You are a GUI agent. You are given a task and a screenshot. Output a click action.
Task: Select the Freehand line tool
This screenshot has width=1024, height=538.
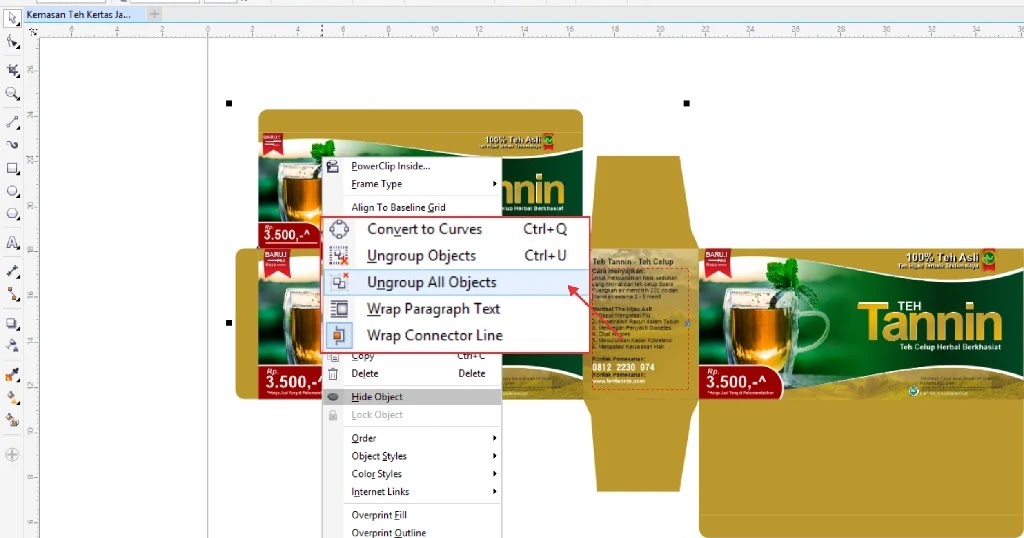(x=12, y=122)
